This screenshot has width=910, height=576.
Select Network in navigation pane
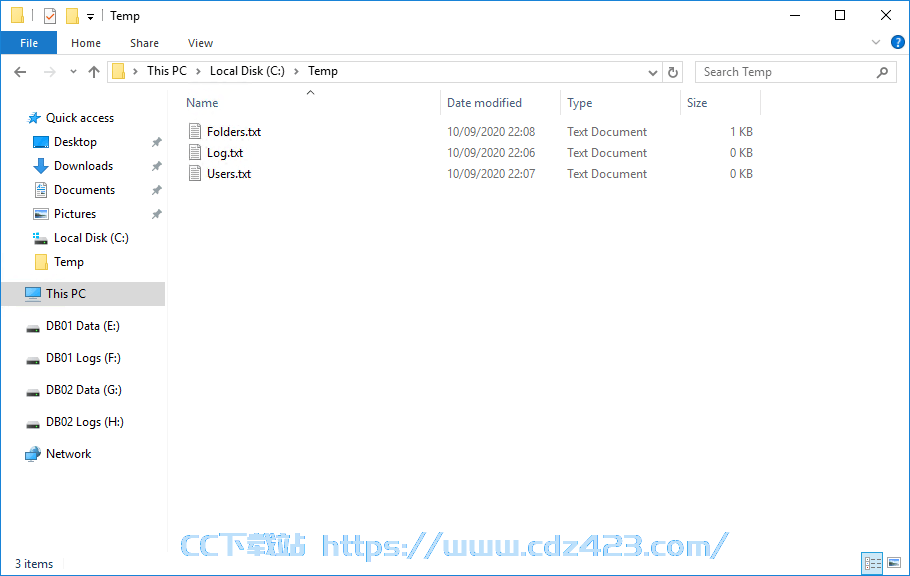[68, 453]
